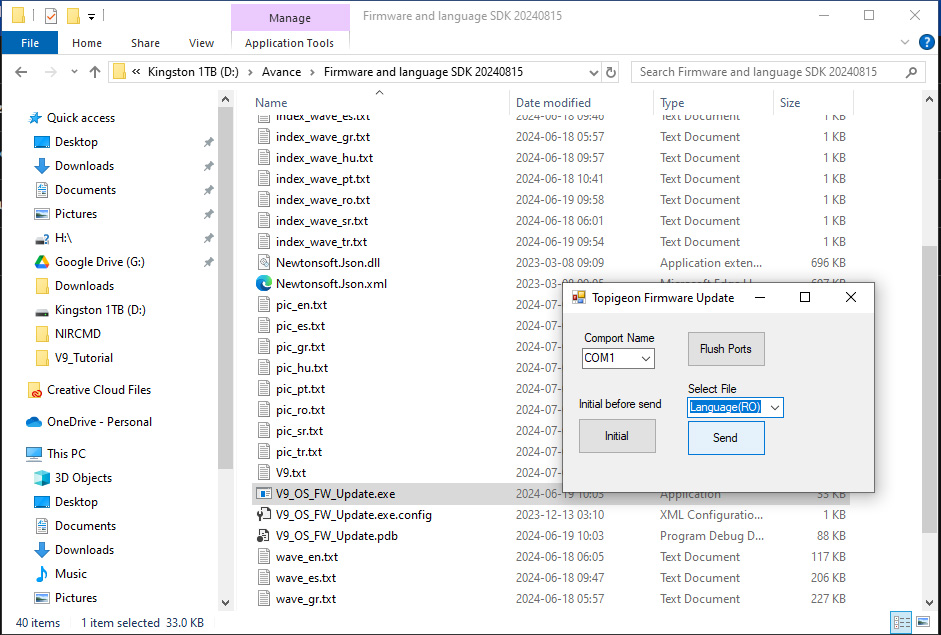Select the index_wave_gr.txt file

coord(323,137)
